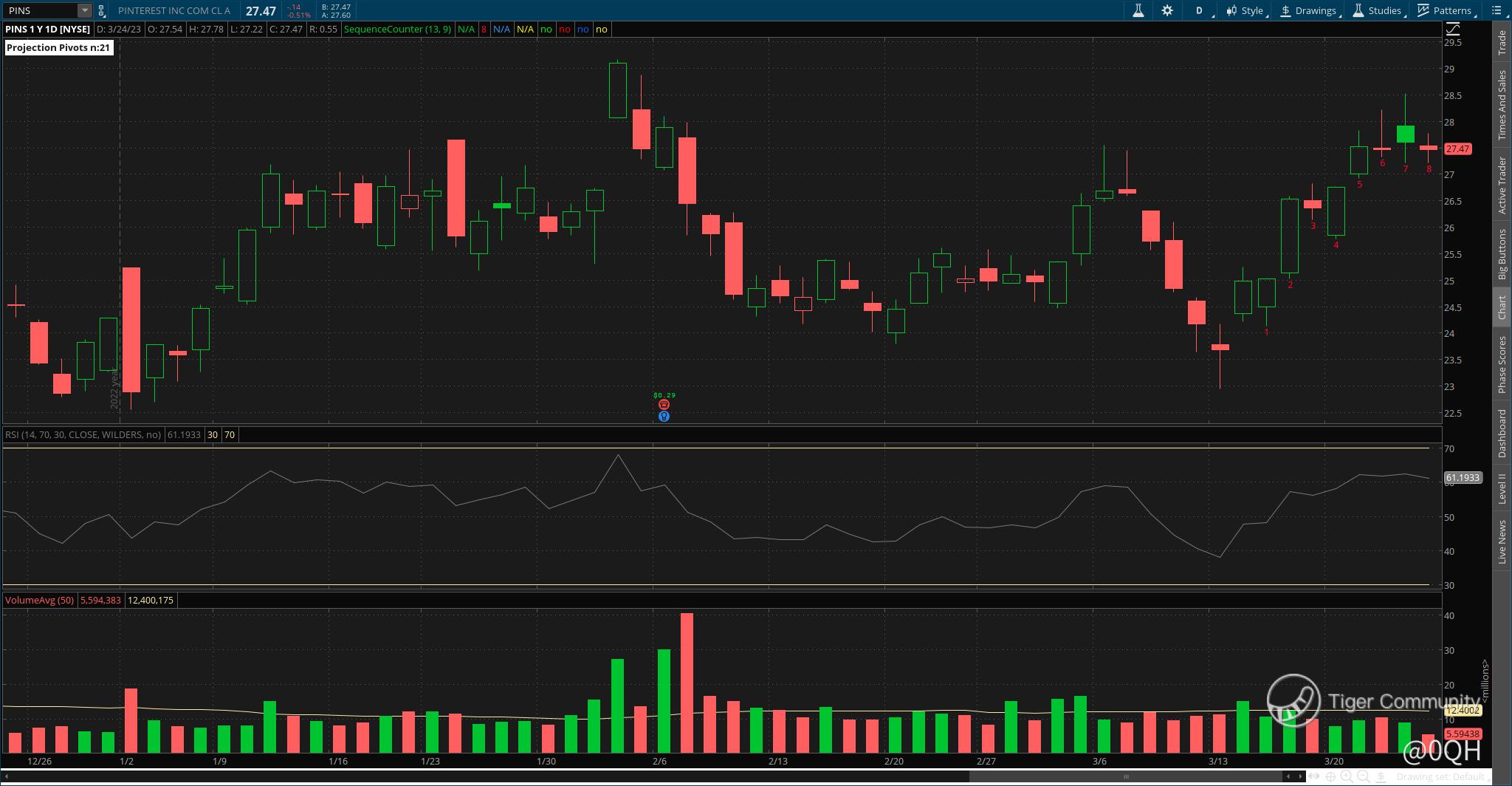
Task: Click the Projection Pivots n:21 label
Action: (58, 47)
